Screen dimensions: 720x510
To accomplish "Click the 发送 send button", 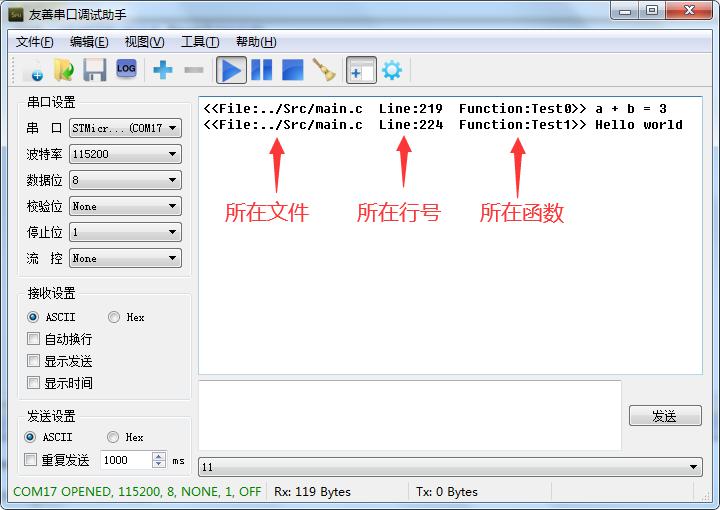I will click(x=665, y=416).
